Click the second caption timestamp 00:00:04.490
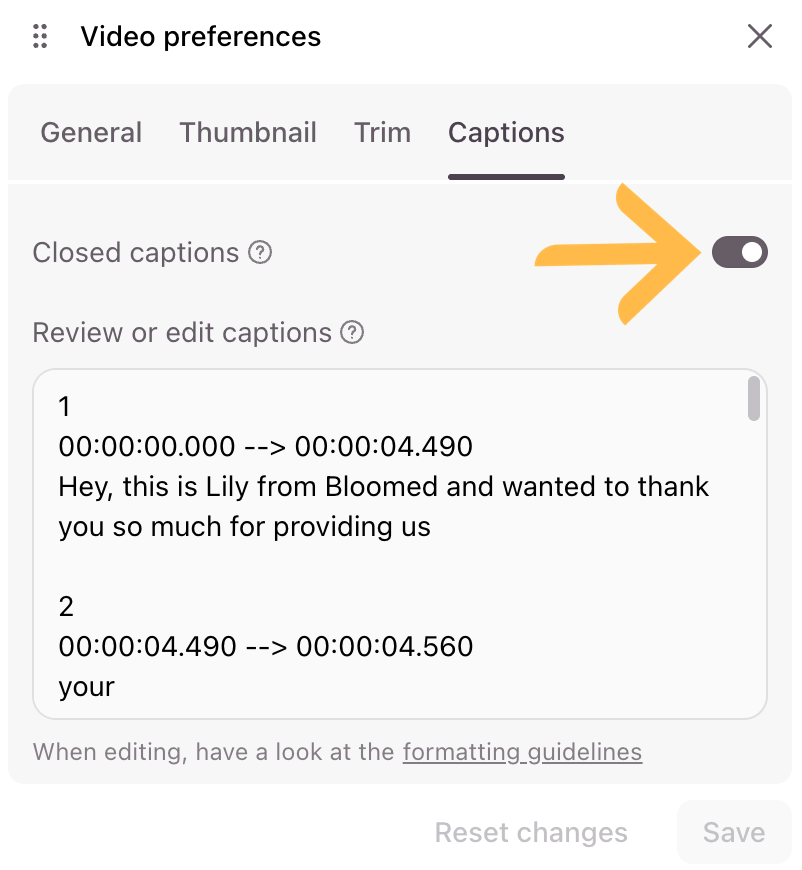 (148, 646)
